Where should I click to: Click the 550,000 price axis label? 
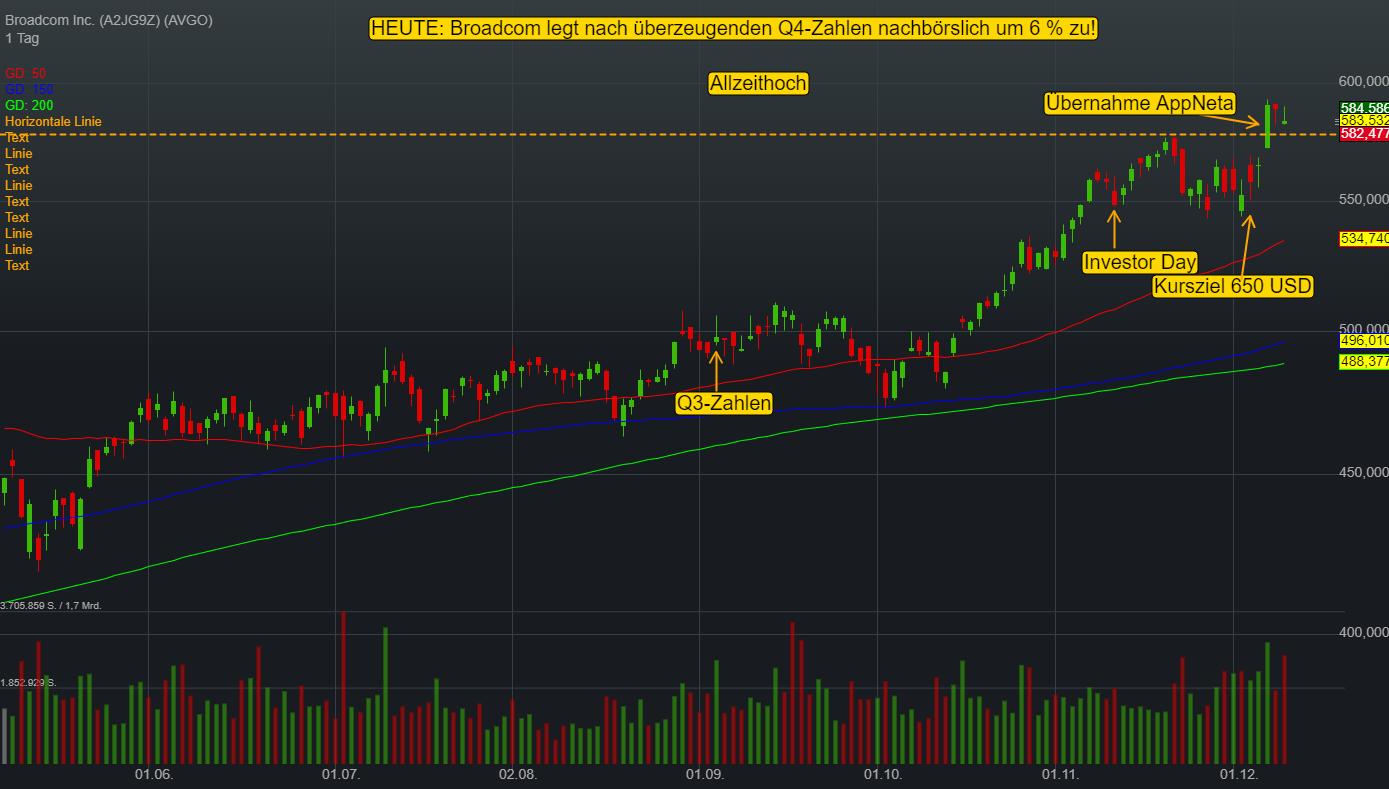[1364, 200]
